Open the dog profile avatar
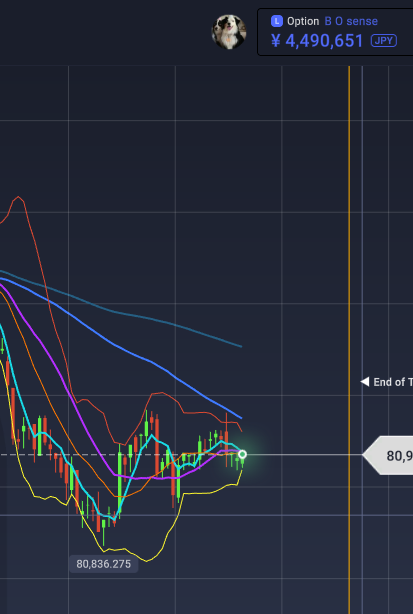Image resolution: width=413 pixels, height=614 pixels. coord(229,32)
